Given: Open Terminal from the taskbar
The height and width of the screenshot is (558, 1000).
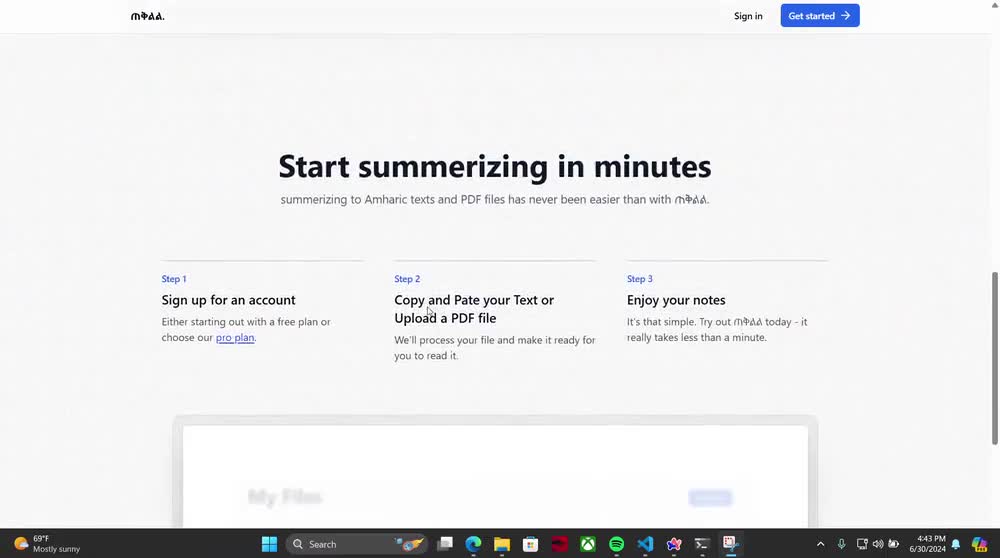Looking at the screenshot, I should coord(702,544).
